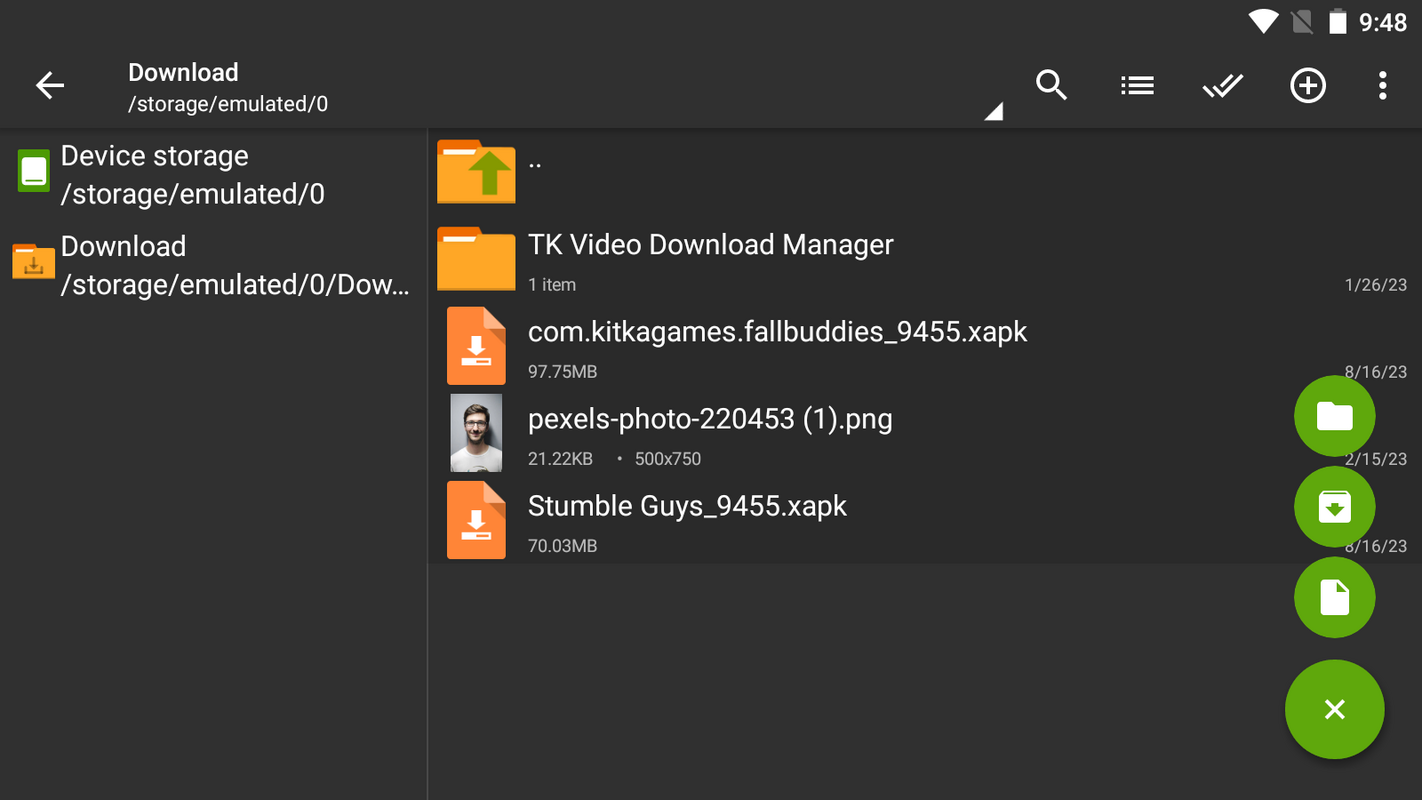Close the floating action menu
The image size is (1422, 800).
coord(1334,709)
